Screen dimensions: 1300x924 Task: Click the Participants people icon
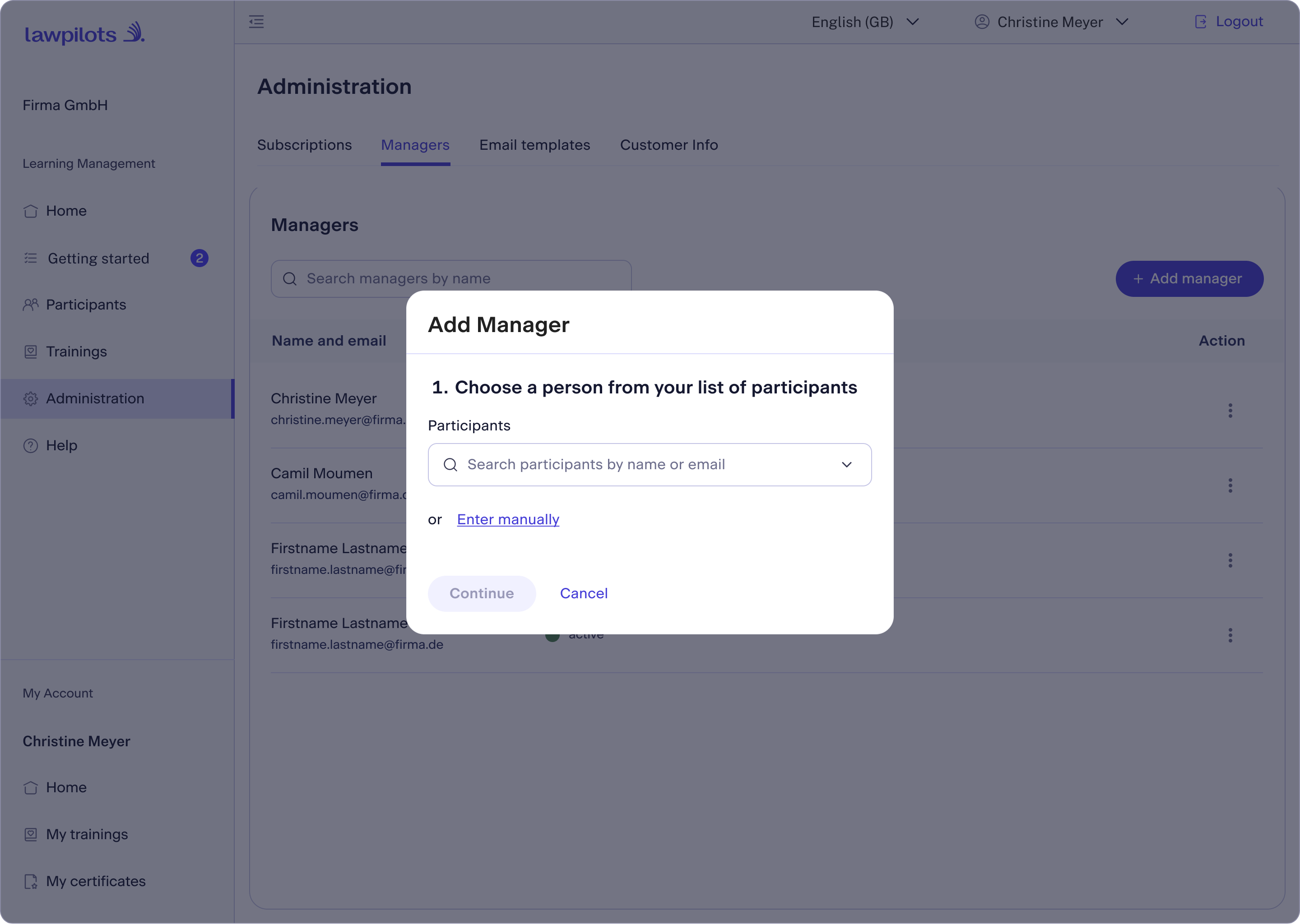click(x=31, y=305)
